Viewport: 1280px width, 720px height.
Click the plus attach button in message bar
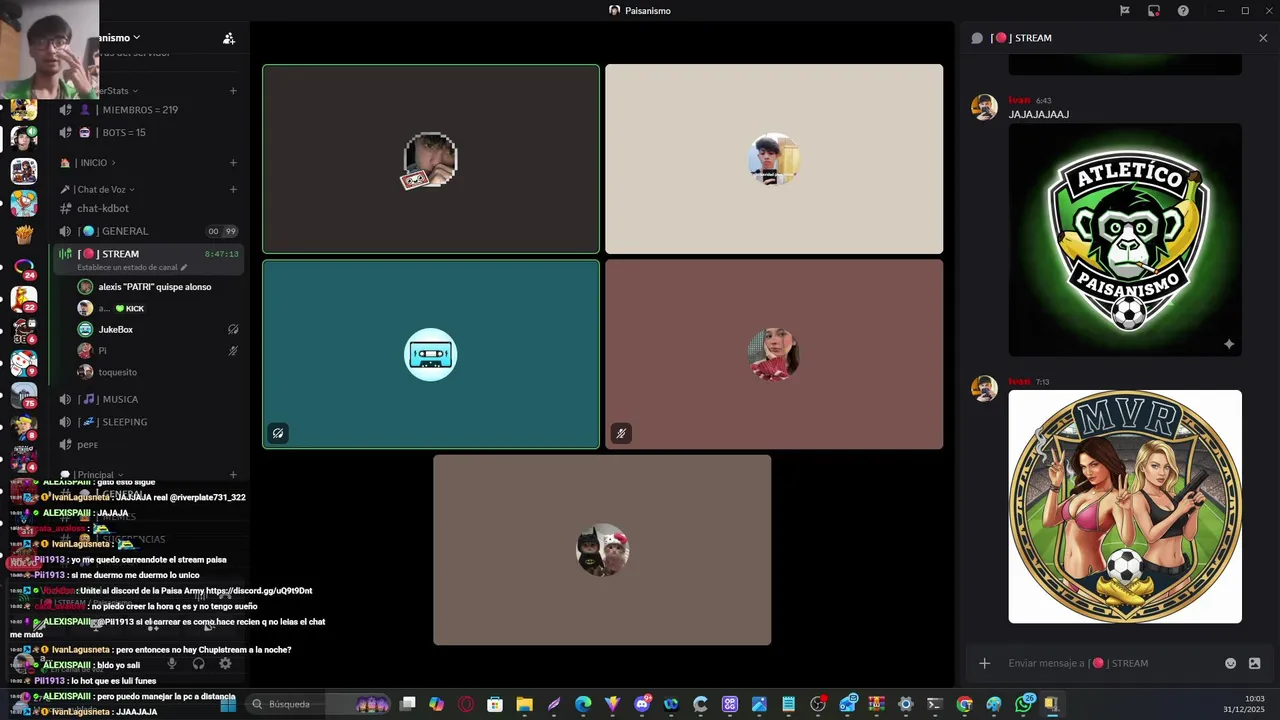(x=984, y=663)
